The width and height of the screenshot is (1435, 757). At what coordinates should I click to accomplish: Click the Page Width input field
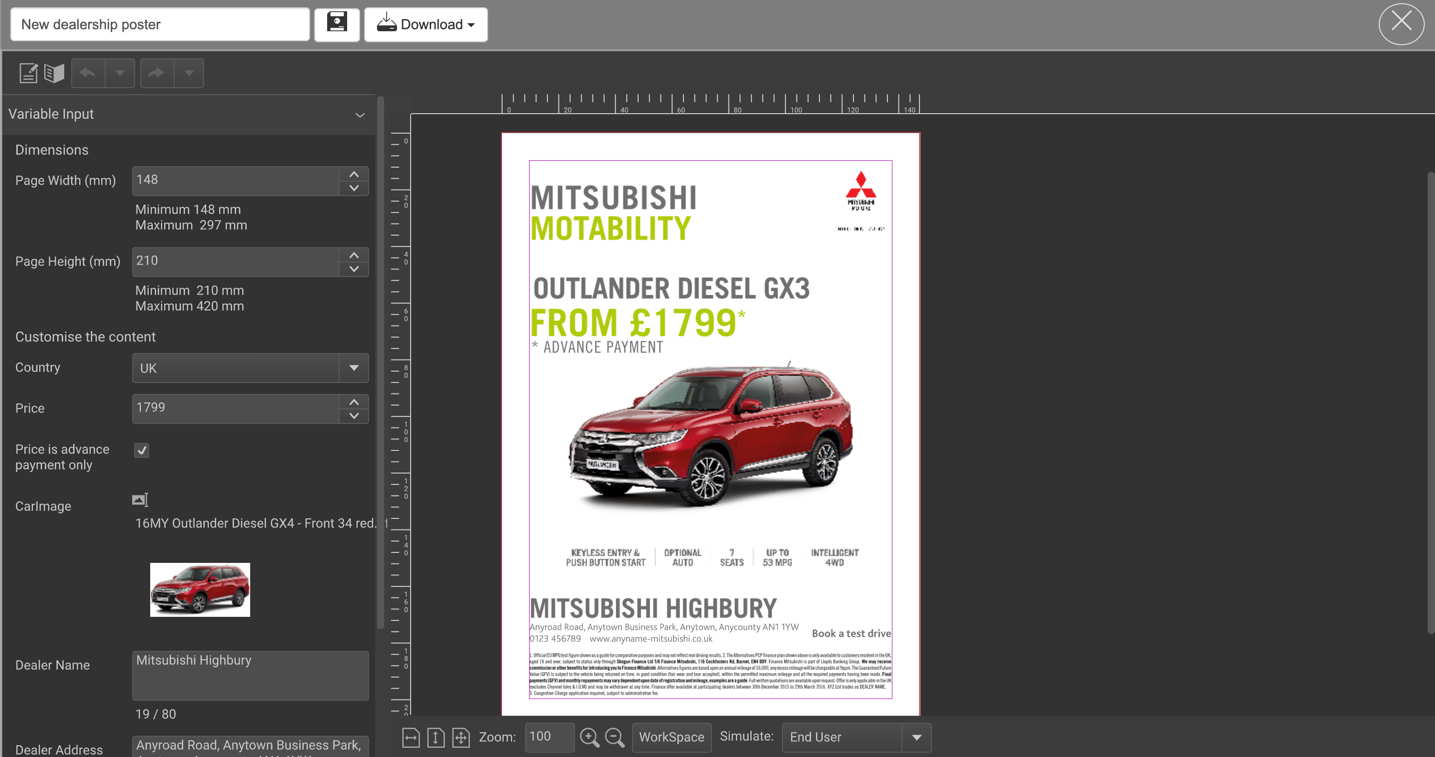(236, 180)
